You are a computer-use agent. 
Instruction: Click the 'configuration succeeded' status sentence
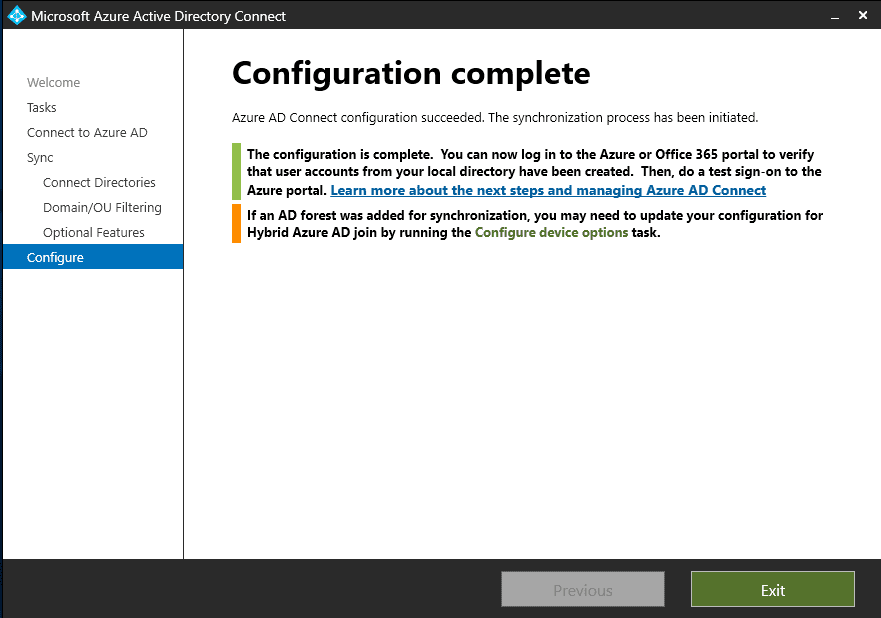(495, 117)
